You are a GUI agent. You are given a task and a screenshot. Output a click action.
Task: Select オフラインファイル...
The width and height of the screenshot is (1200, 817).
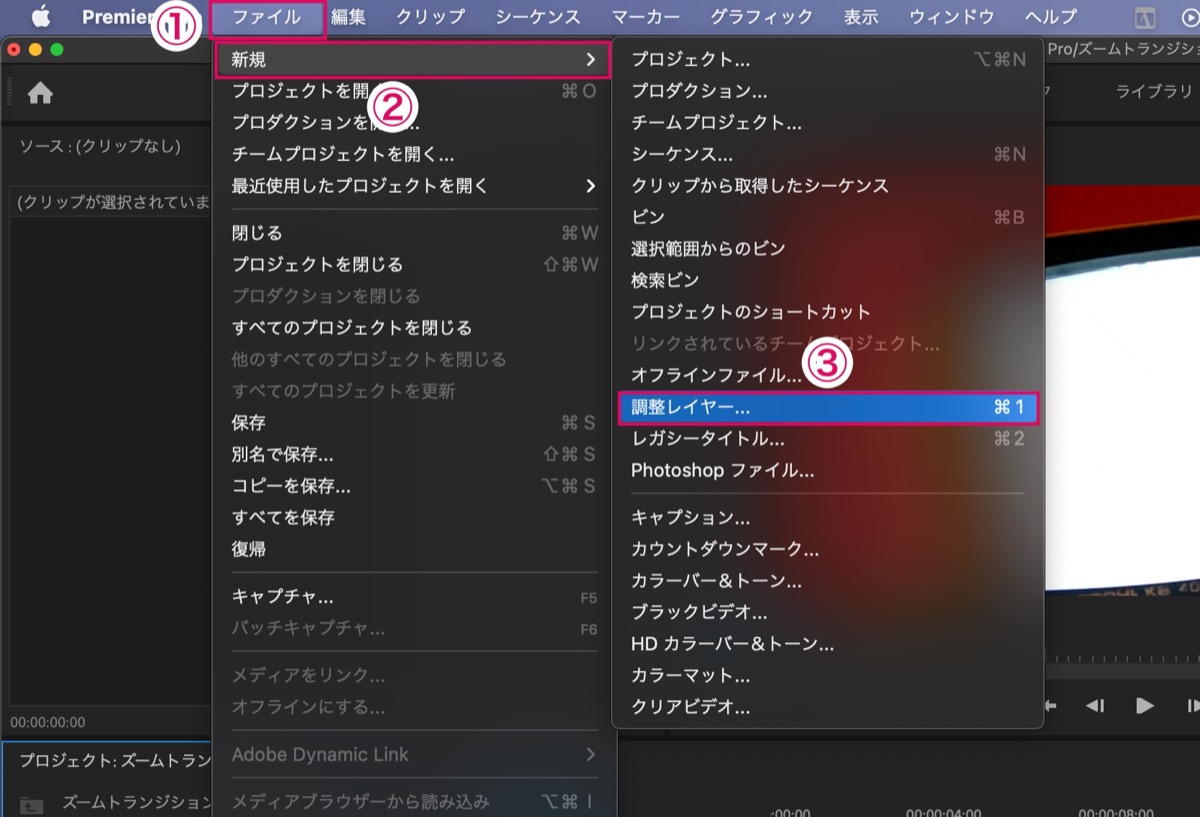[828, 376]
